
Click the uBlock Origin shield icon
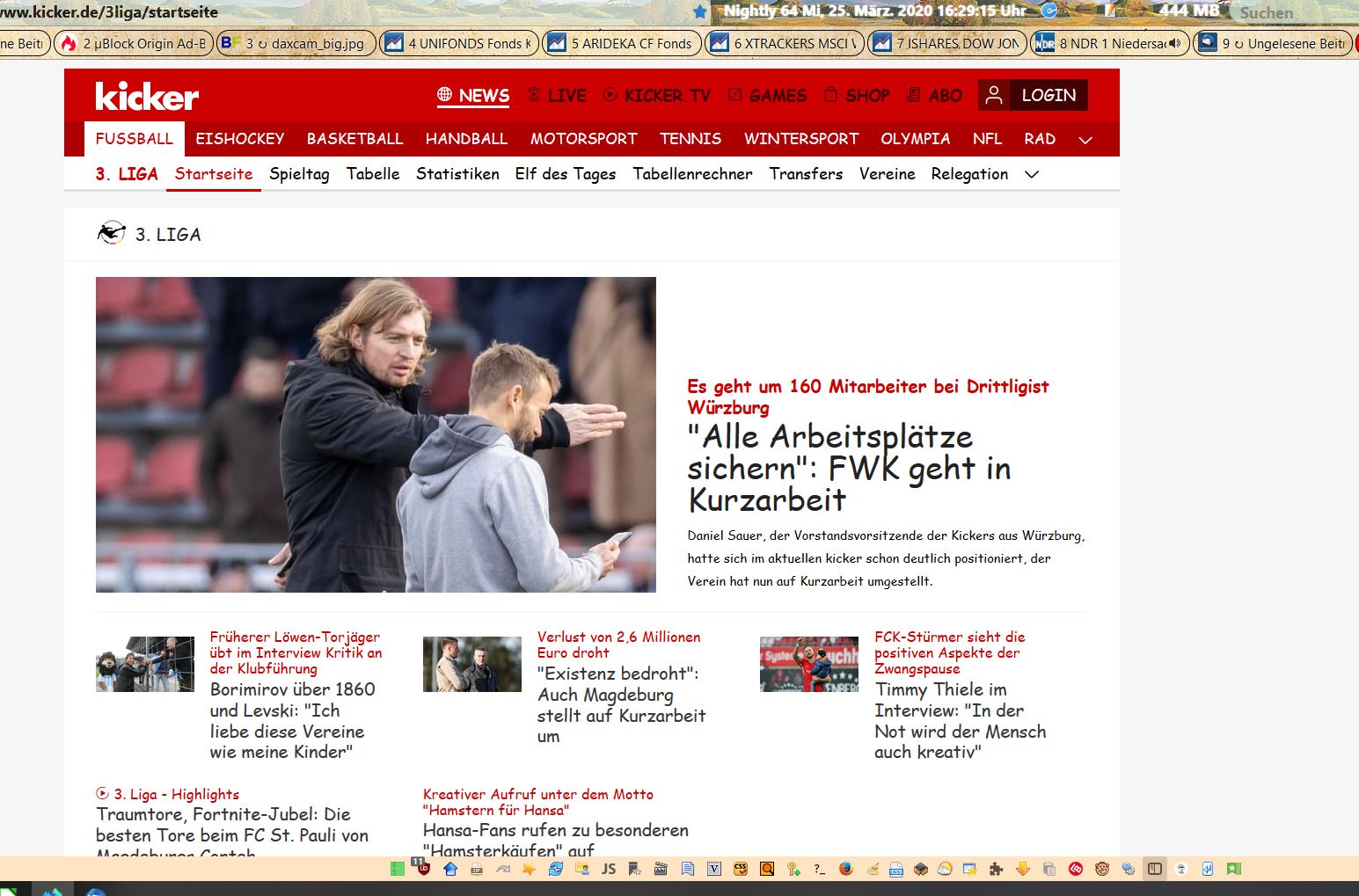(x=423, y=869)
